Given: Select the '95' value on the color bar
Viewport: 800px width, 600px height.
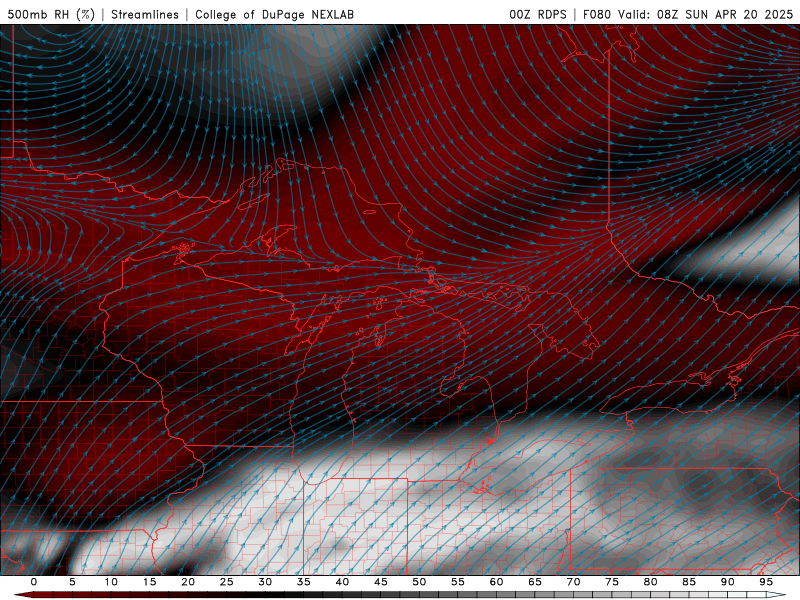Looking at the screenshot, I should [766, 582].
